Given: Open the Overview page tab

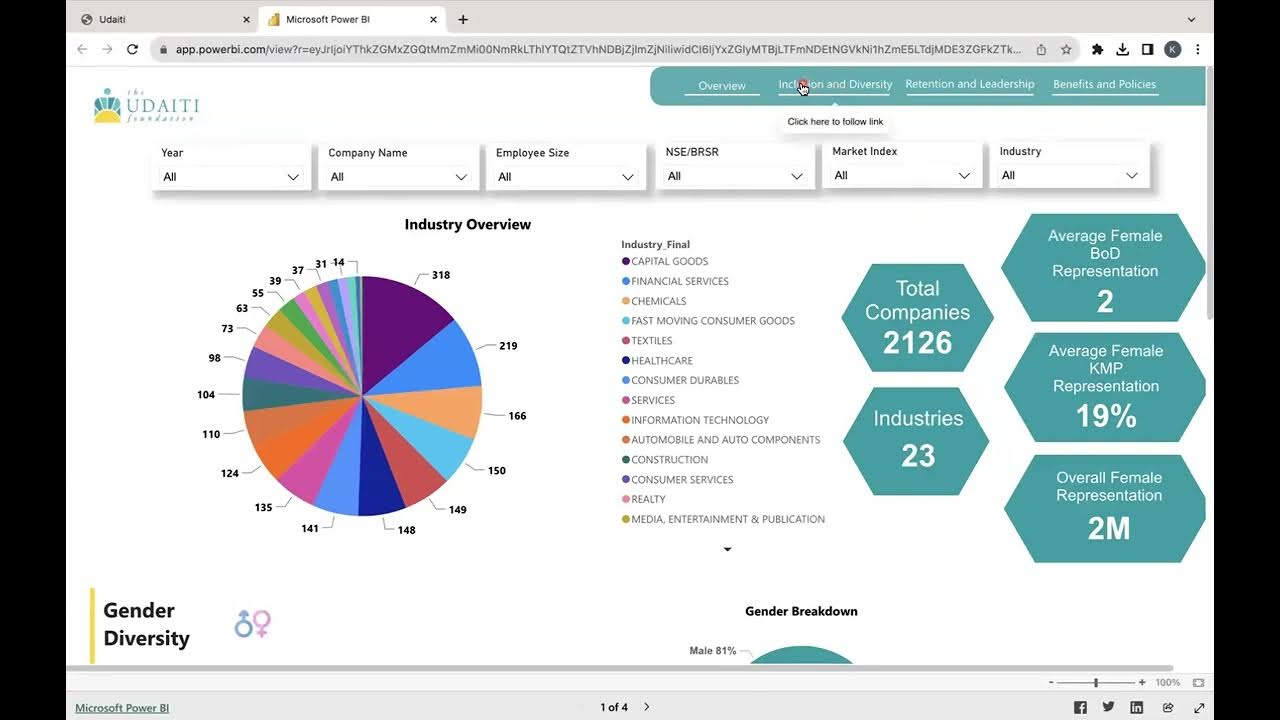Looking at the screenshot, I should [722, 86].
